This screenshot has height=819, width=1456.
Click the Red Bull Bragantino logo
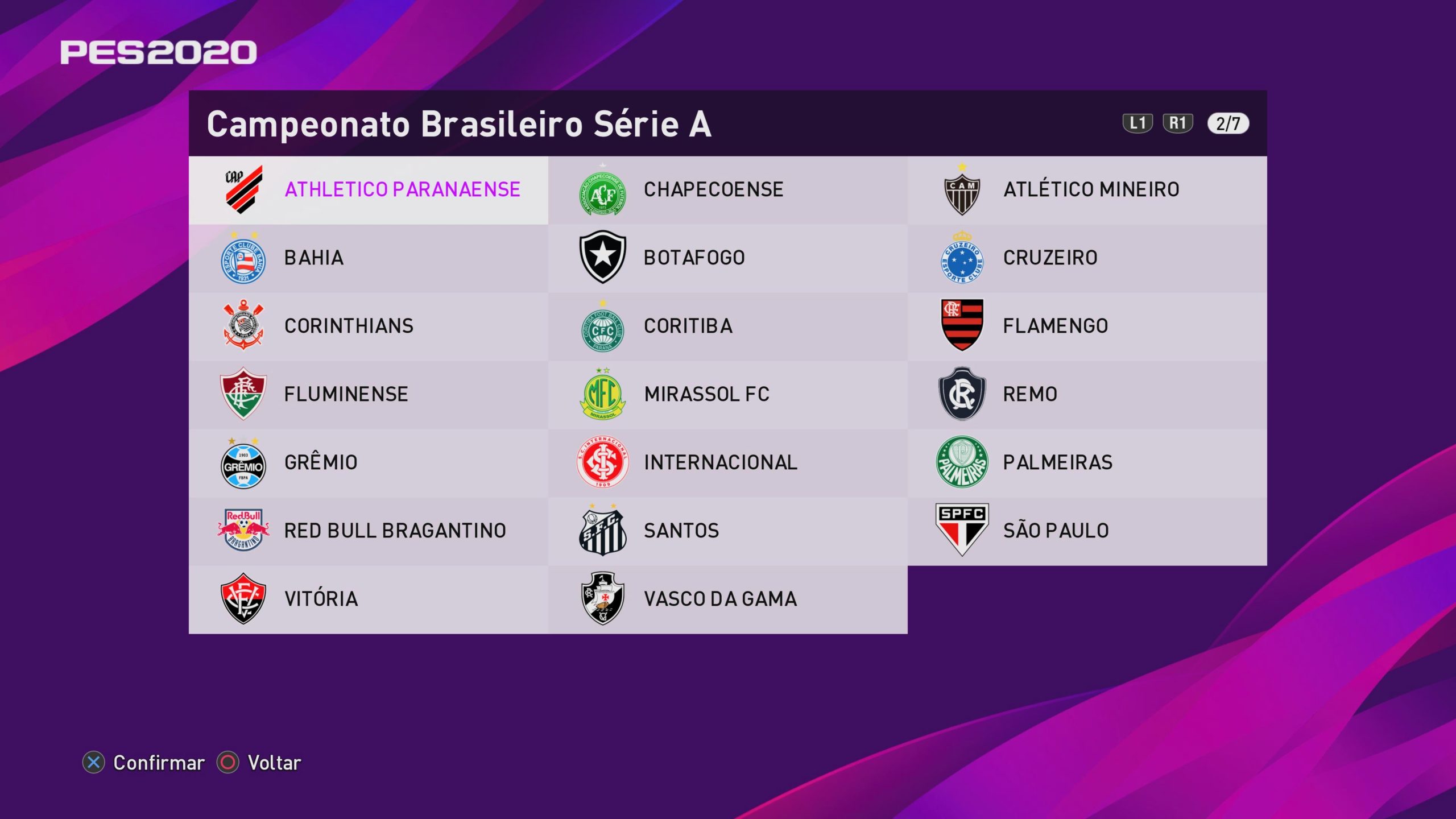tap(243, 530)
